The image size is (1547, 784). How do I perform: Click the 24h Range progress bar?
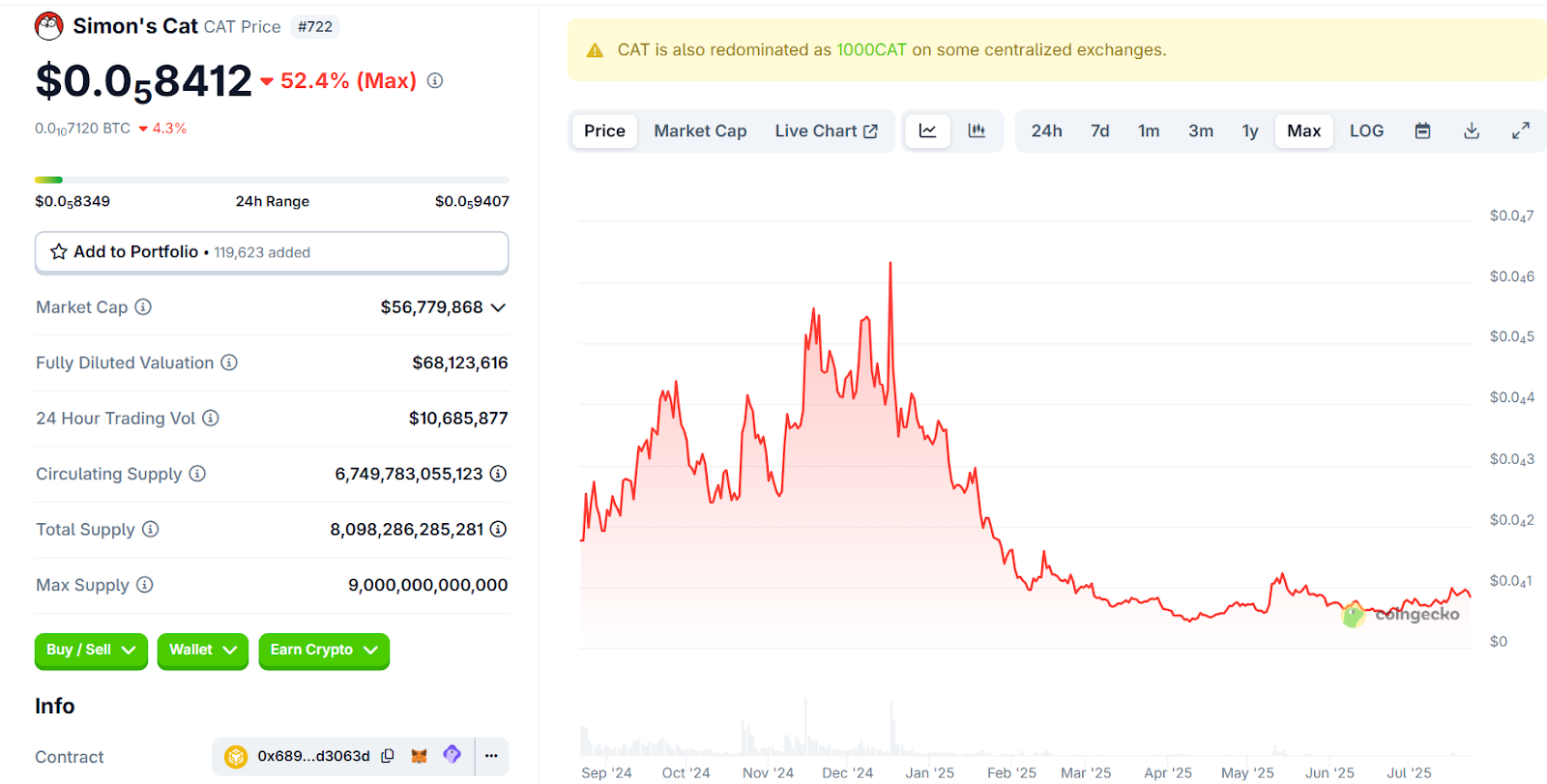272,180
